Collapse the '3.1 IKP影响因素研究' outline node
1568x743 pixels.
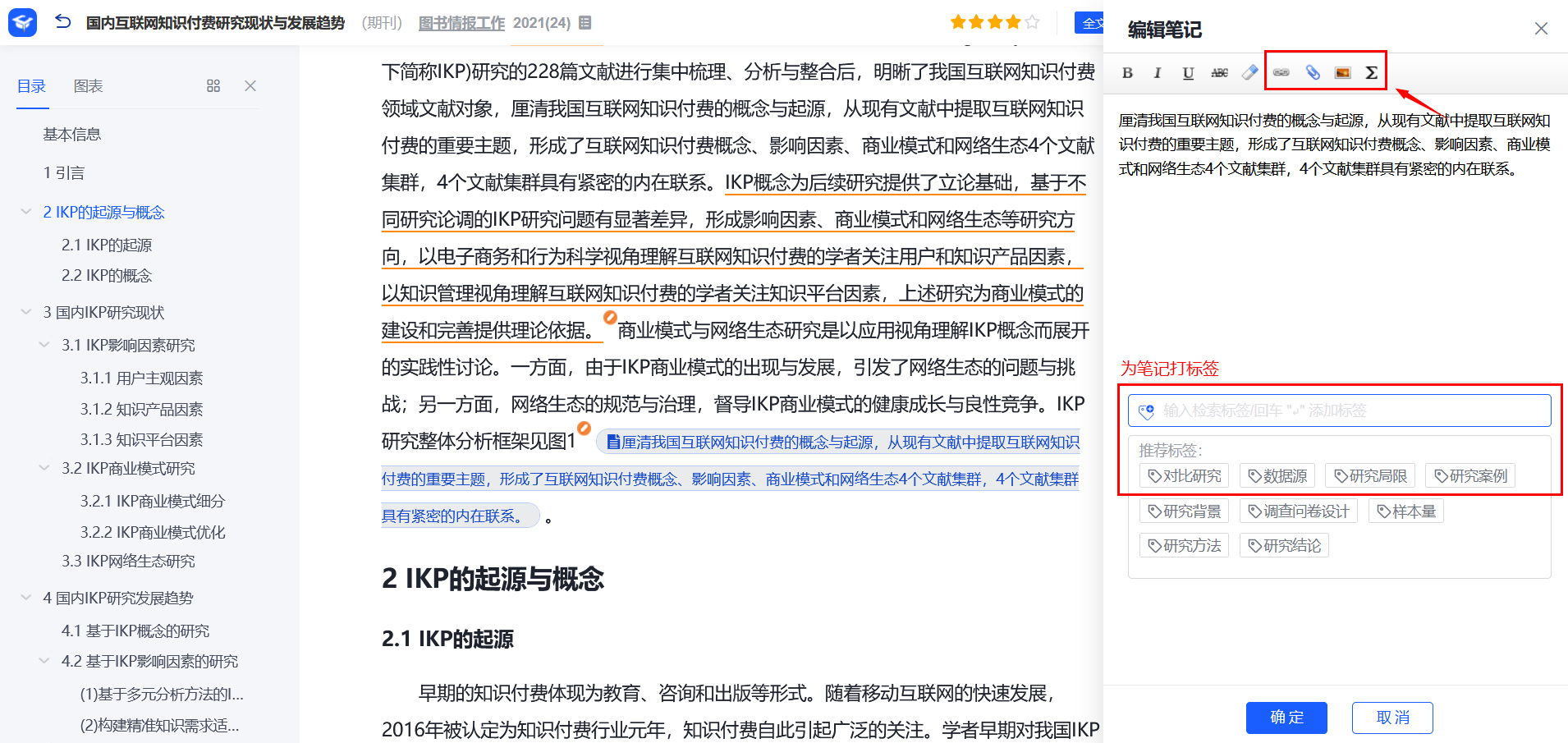pos(44,345)
